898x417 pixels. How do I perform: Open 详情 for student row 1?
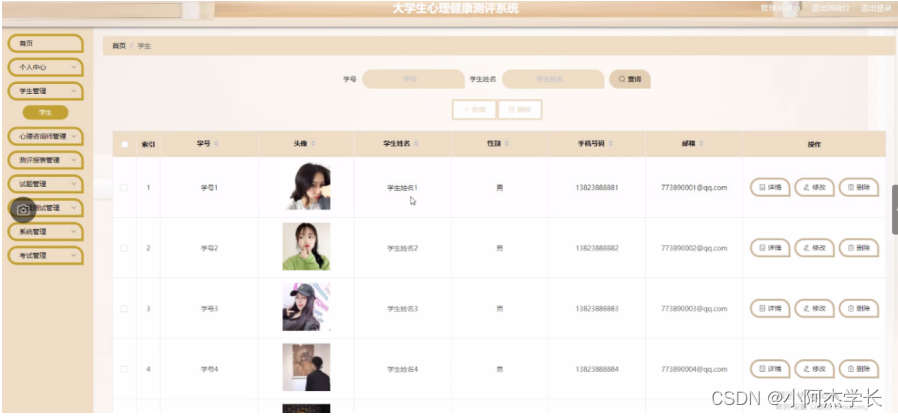[x=770, y=187]
